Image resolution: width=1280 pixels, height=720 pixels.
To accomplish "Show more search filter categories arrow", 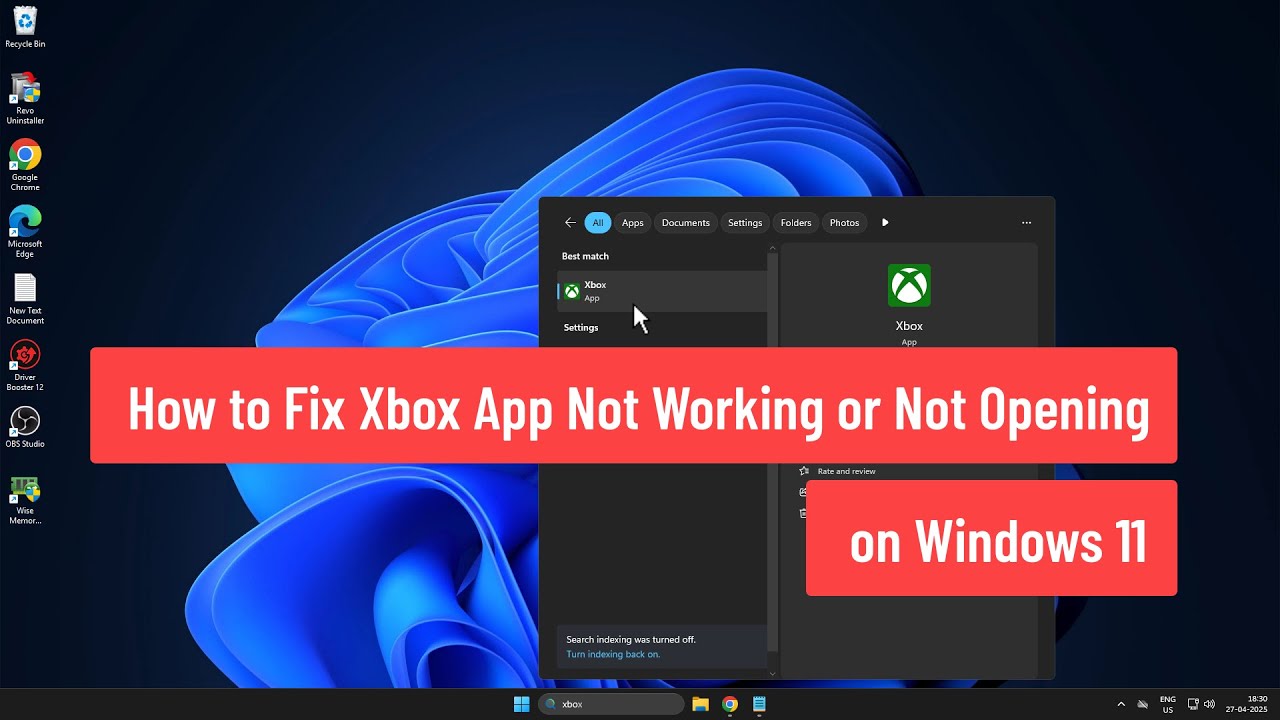I will pos(885,223).
